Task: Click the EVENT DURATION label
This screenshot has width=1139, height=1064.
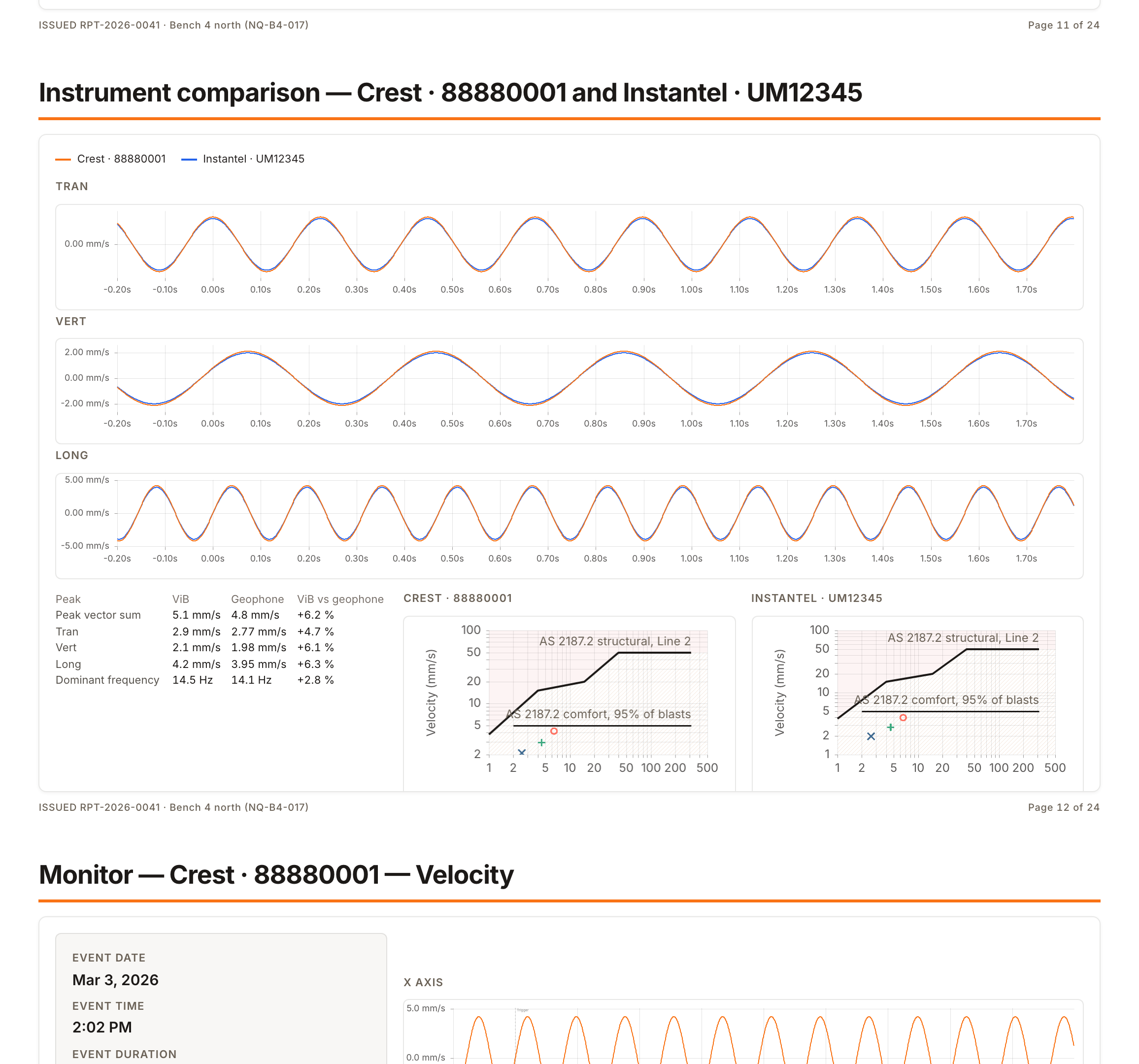Action: (124, 1054)
